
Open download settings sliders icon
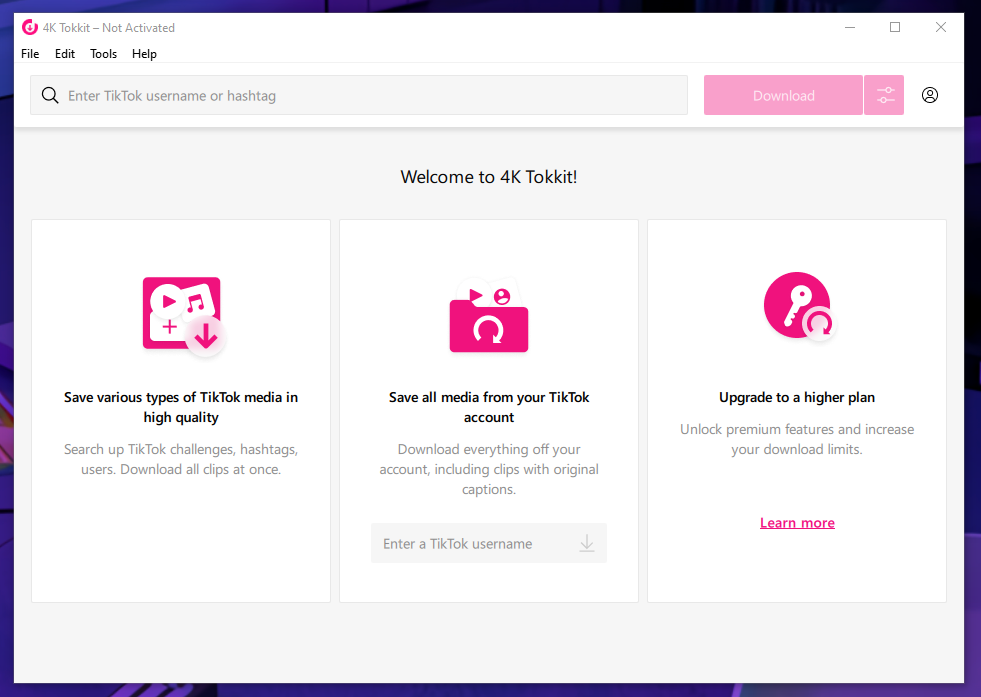coord(885,96)
